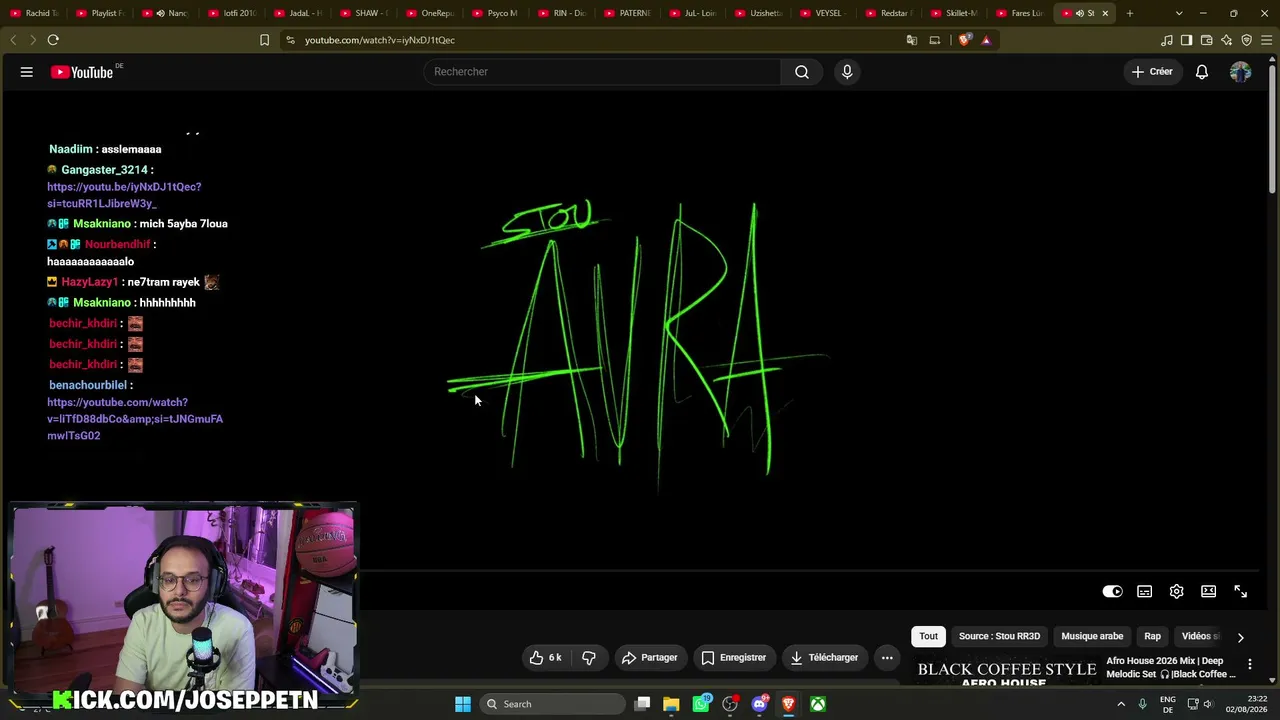
Task: Switch to the Fares browser tab
Action: (x=1021, y=13)
